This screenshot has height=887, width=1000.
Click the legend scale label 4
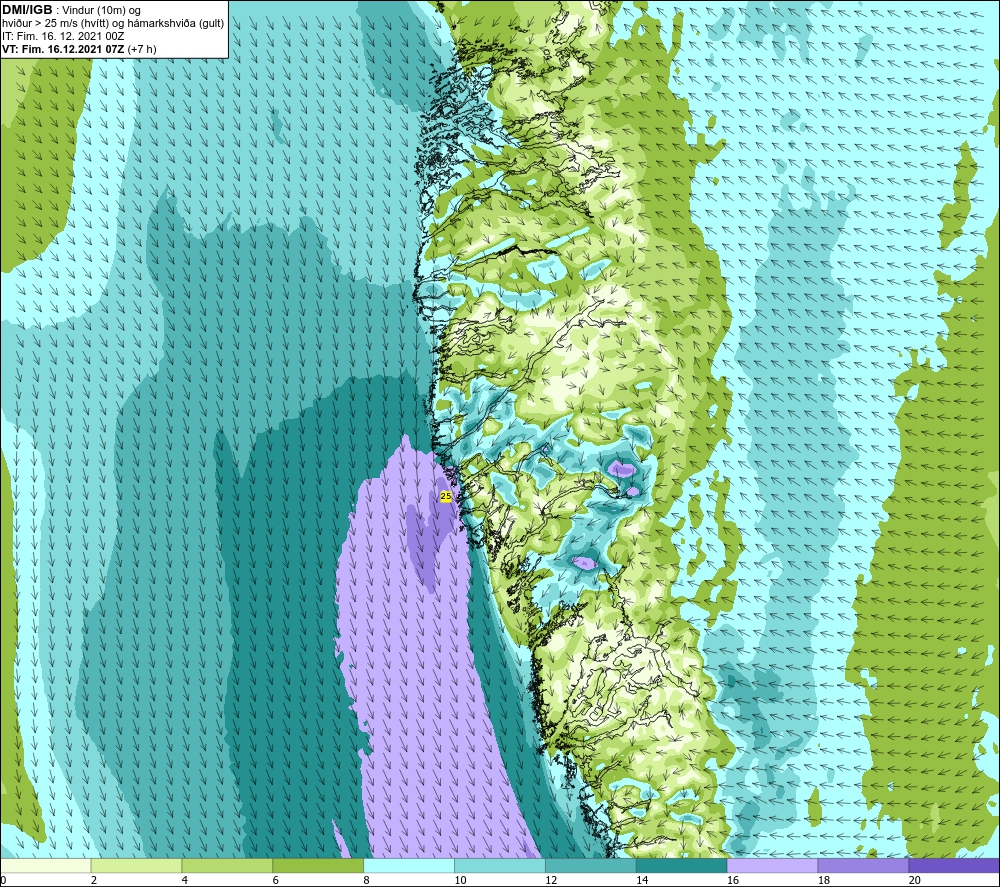185,880
